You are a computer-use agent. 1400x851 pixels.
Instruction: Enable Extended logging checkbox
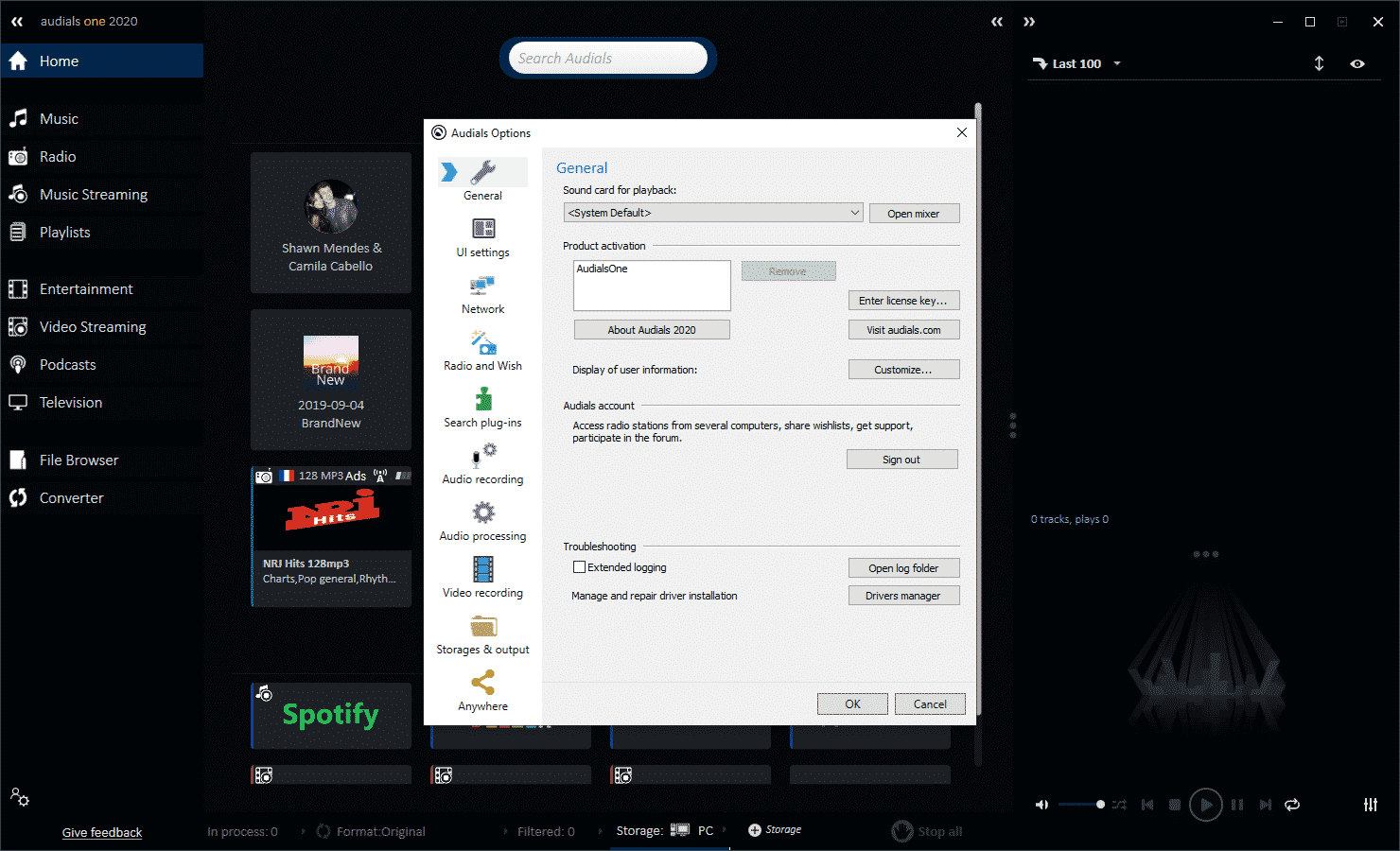(x=579, y=567)
